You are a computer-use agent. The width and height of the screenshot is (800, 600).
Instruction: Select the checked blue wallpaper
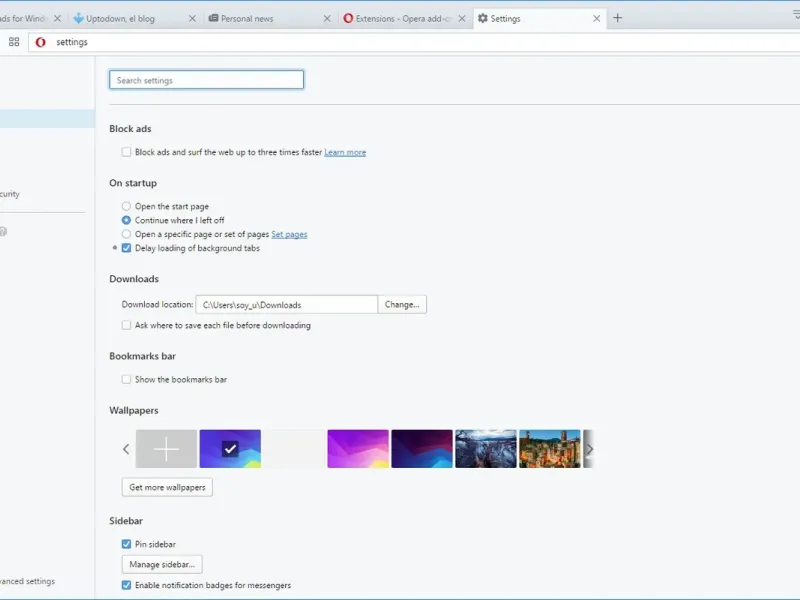(230, 449)
